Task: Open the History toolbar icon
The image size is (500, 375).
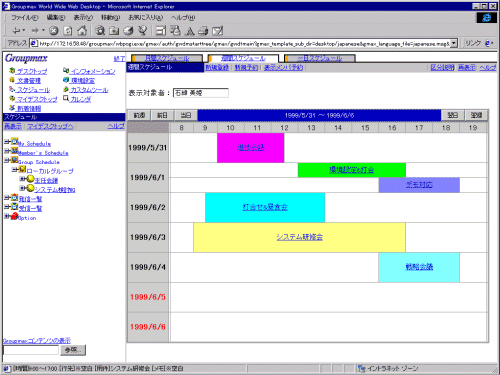Action: pos(128,31)
